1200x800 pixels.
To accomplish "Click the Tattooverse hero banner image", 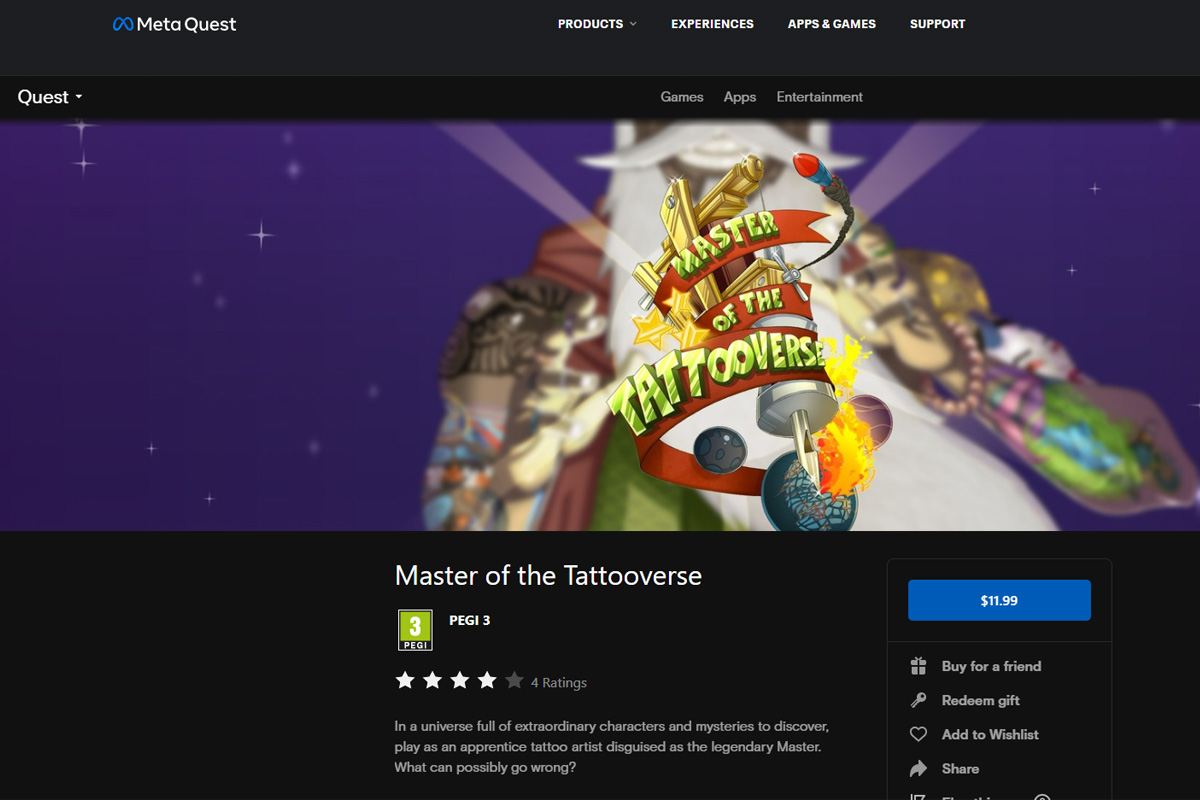I will (600, 325).
